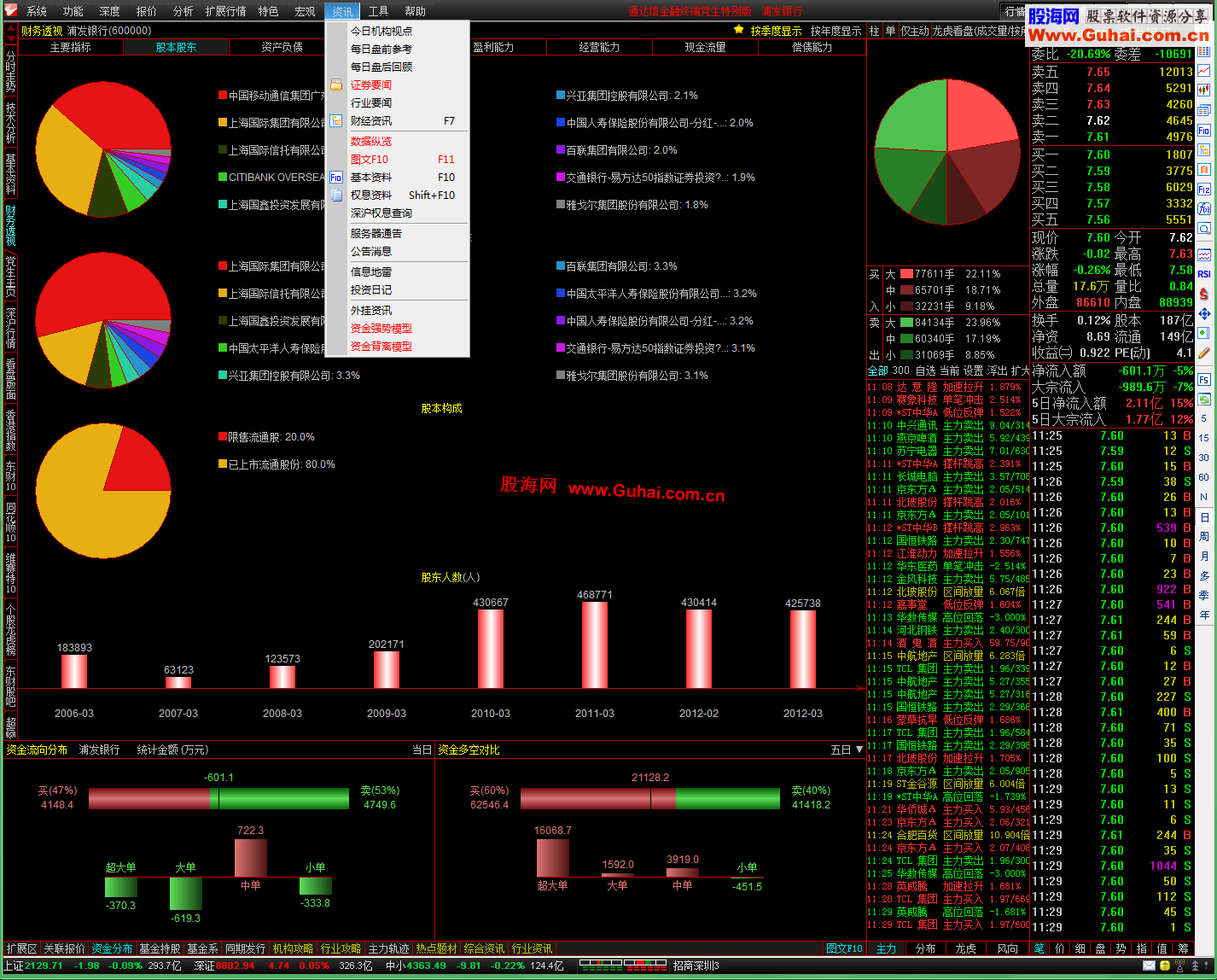The height and width of the screenshot is (980, 1217).
Task: Open the 功能 menu
Action: click(73, 11)
